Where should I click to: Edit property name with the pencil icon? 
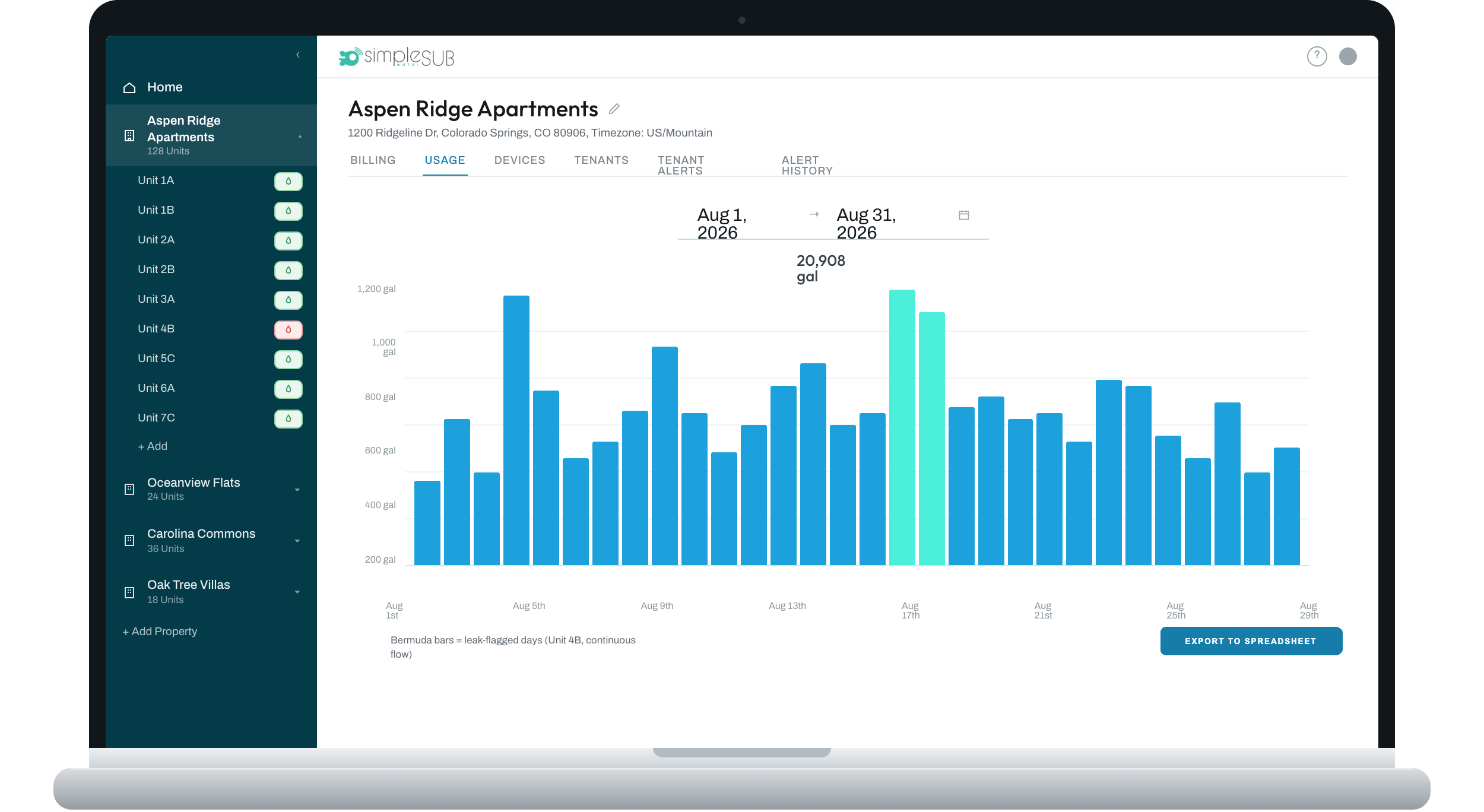pos(614,109)
